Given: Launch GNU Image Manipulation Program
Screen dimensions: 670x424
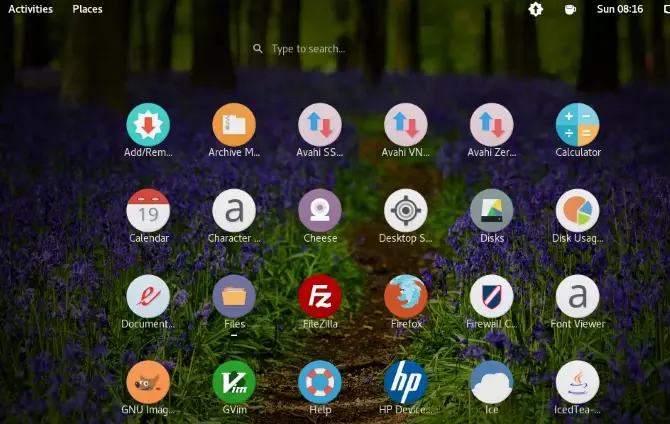Looking at the screenshot, I should coord(148,382).
